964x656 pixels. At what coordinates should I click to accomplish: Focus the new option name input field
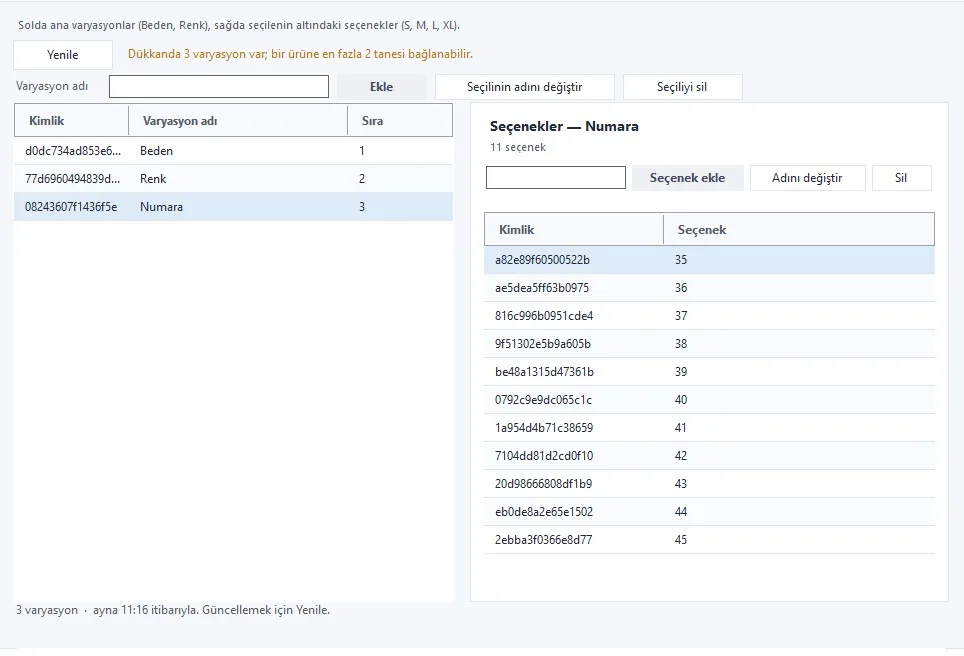pyautogui.click(x=556, y=178)
